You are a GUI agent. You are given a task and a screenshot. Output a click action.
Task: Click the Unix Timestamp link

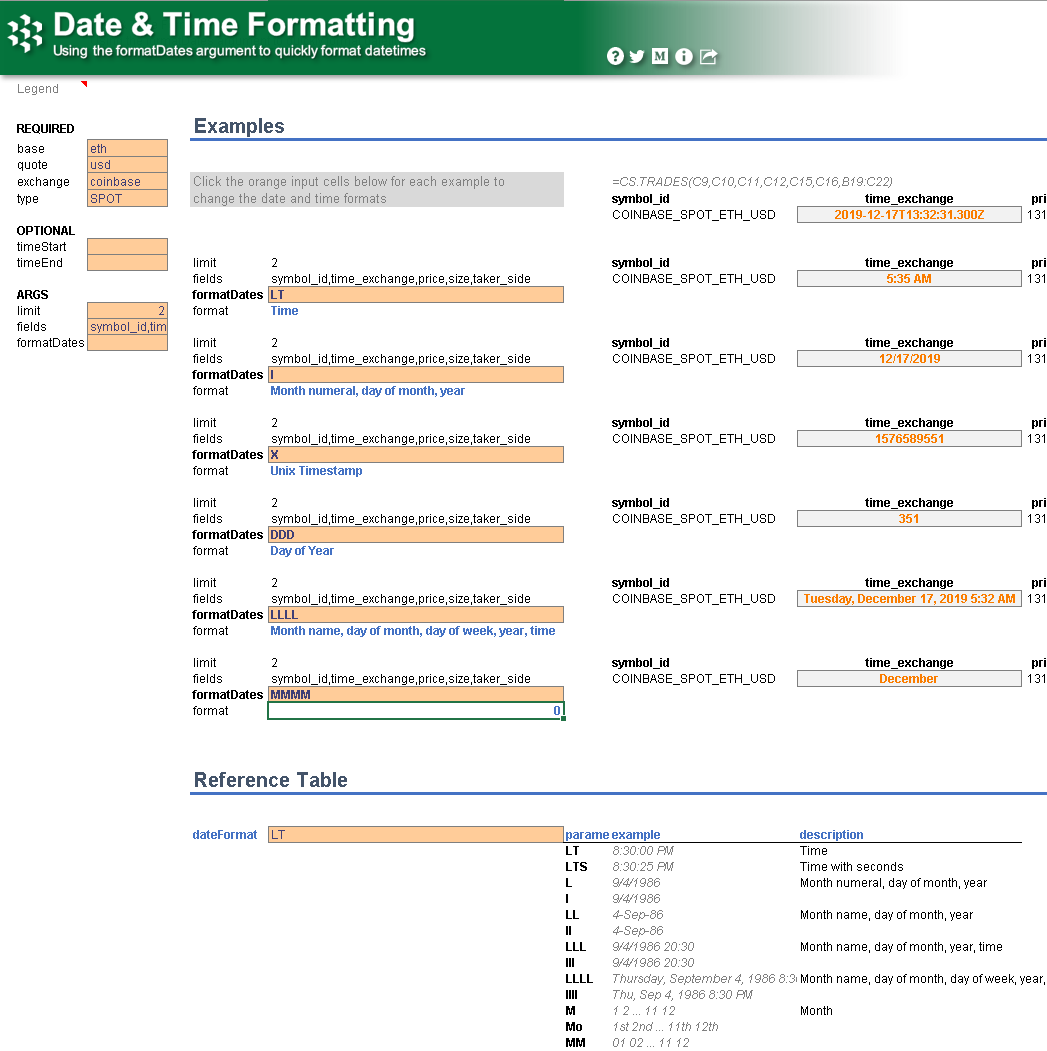[316, 470]
